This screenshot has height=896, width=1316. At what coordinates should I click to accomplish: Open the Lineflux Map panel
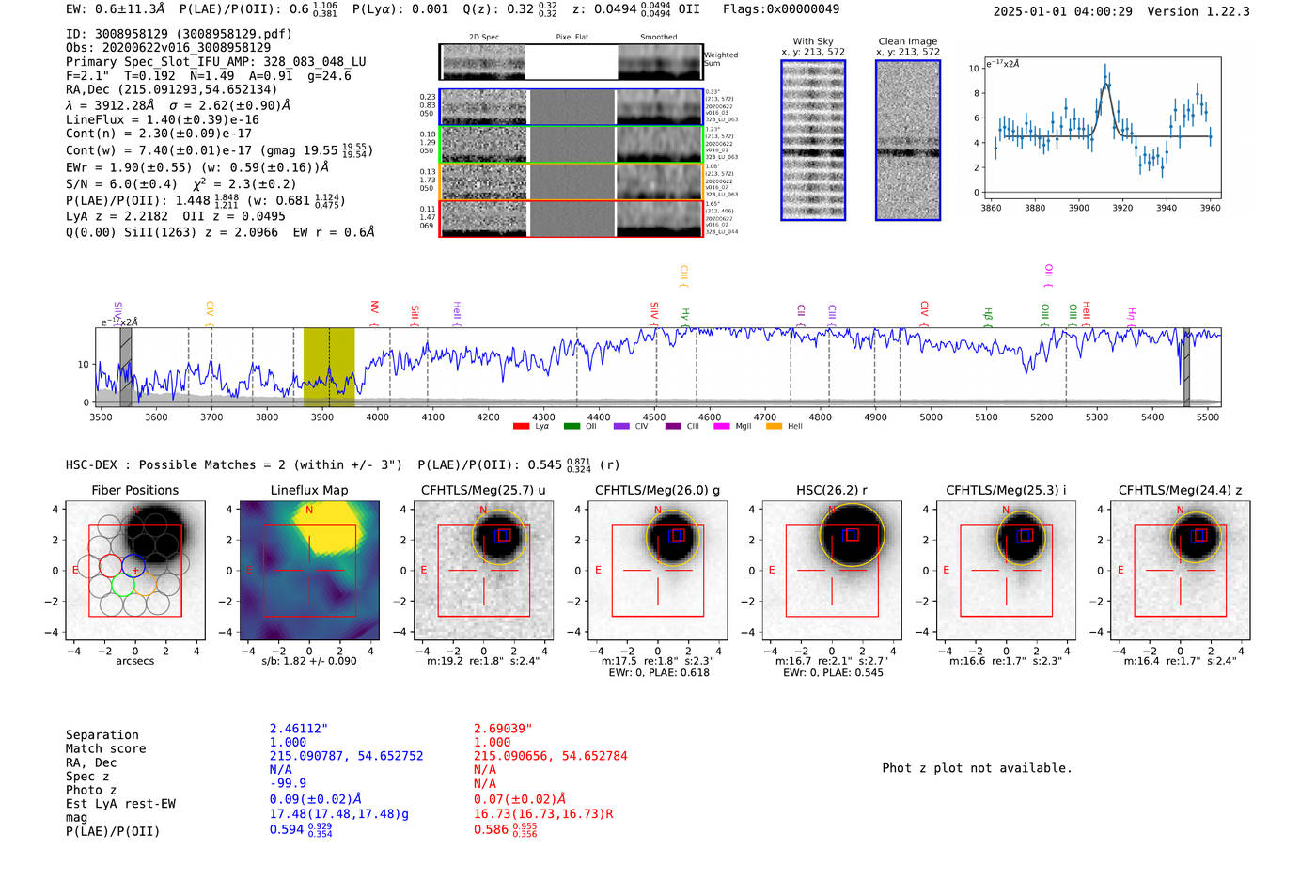[309, 570]
